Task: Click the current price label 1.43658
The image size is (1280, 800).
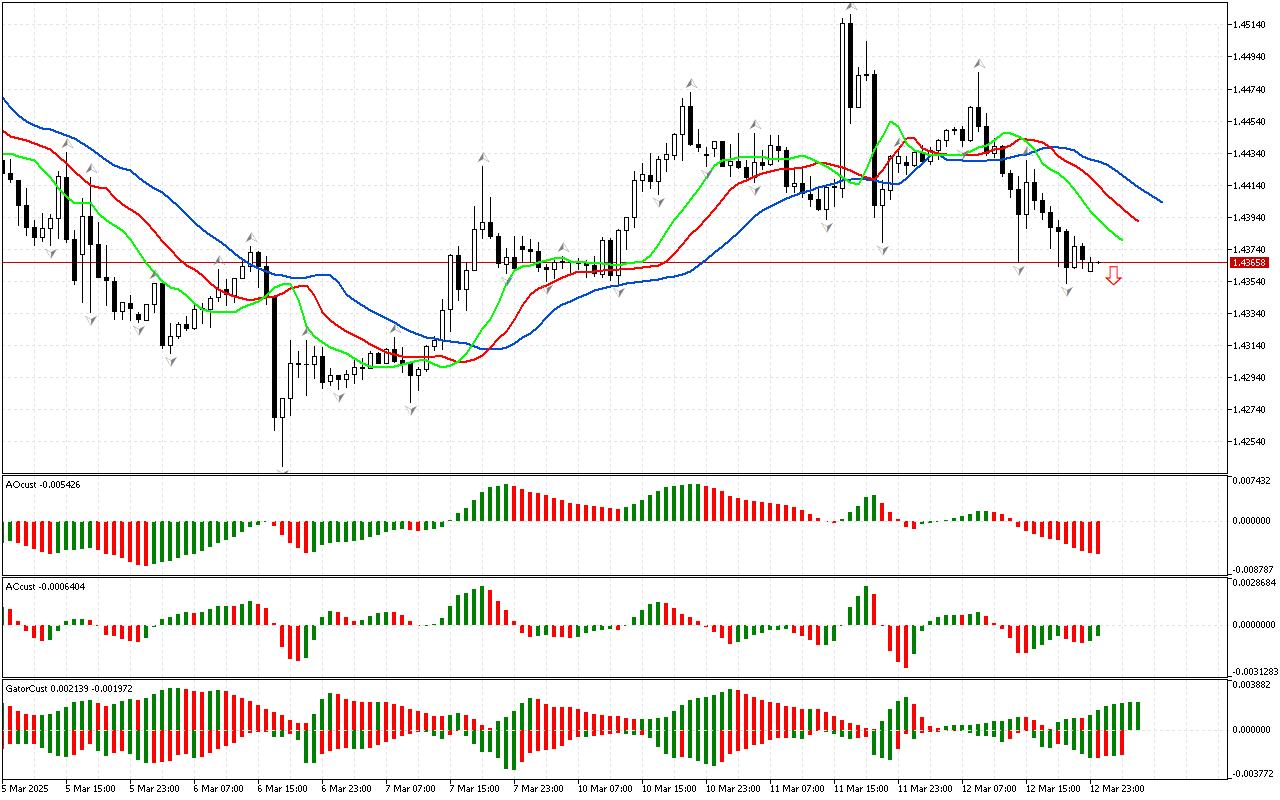Action: click(1249, 262)
